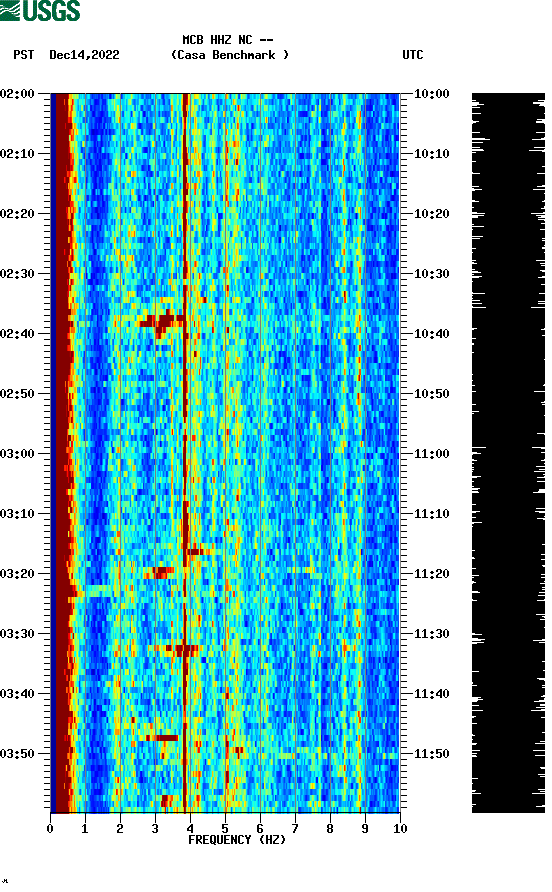Viewport: 552px width, 892px height.
Task: Click the 02:10 PST time label
Action: (x=18, y=154)
